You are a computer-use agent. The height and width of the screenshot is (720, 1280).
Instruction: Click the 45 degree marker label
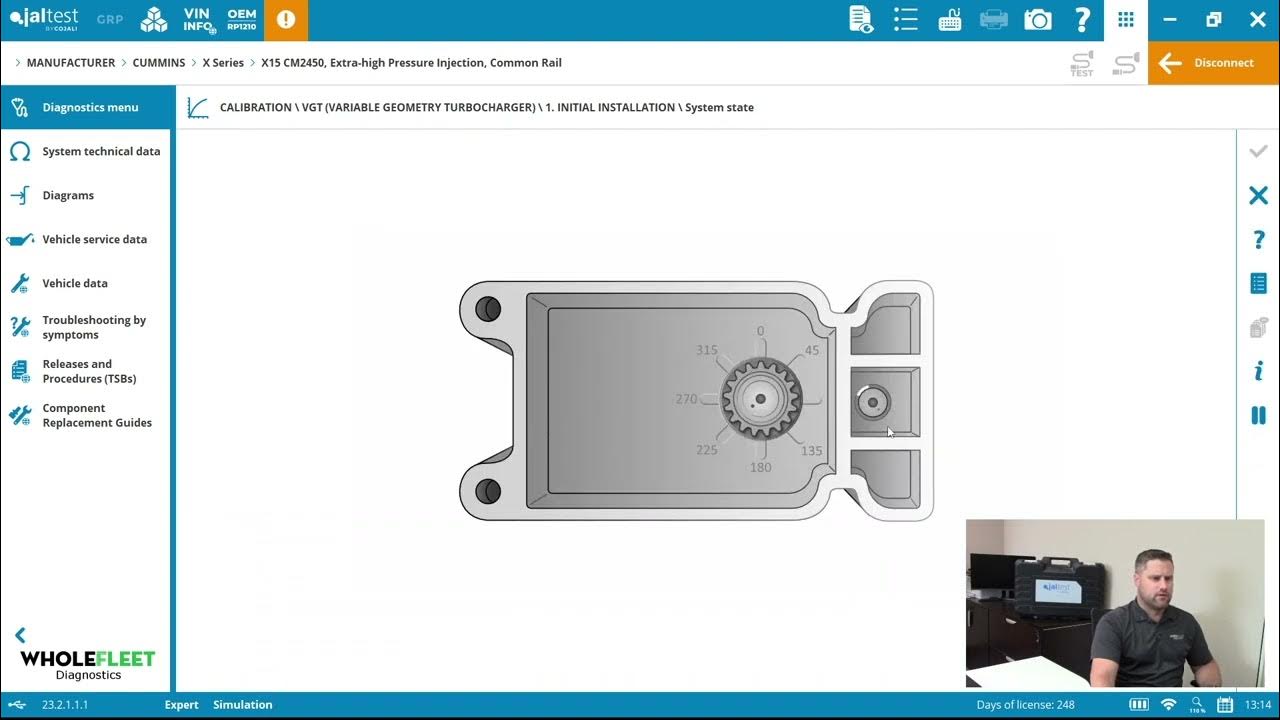(x=812, y=350)
